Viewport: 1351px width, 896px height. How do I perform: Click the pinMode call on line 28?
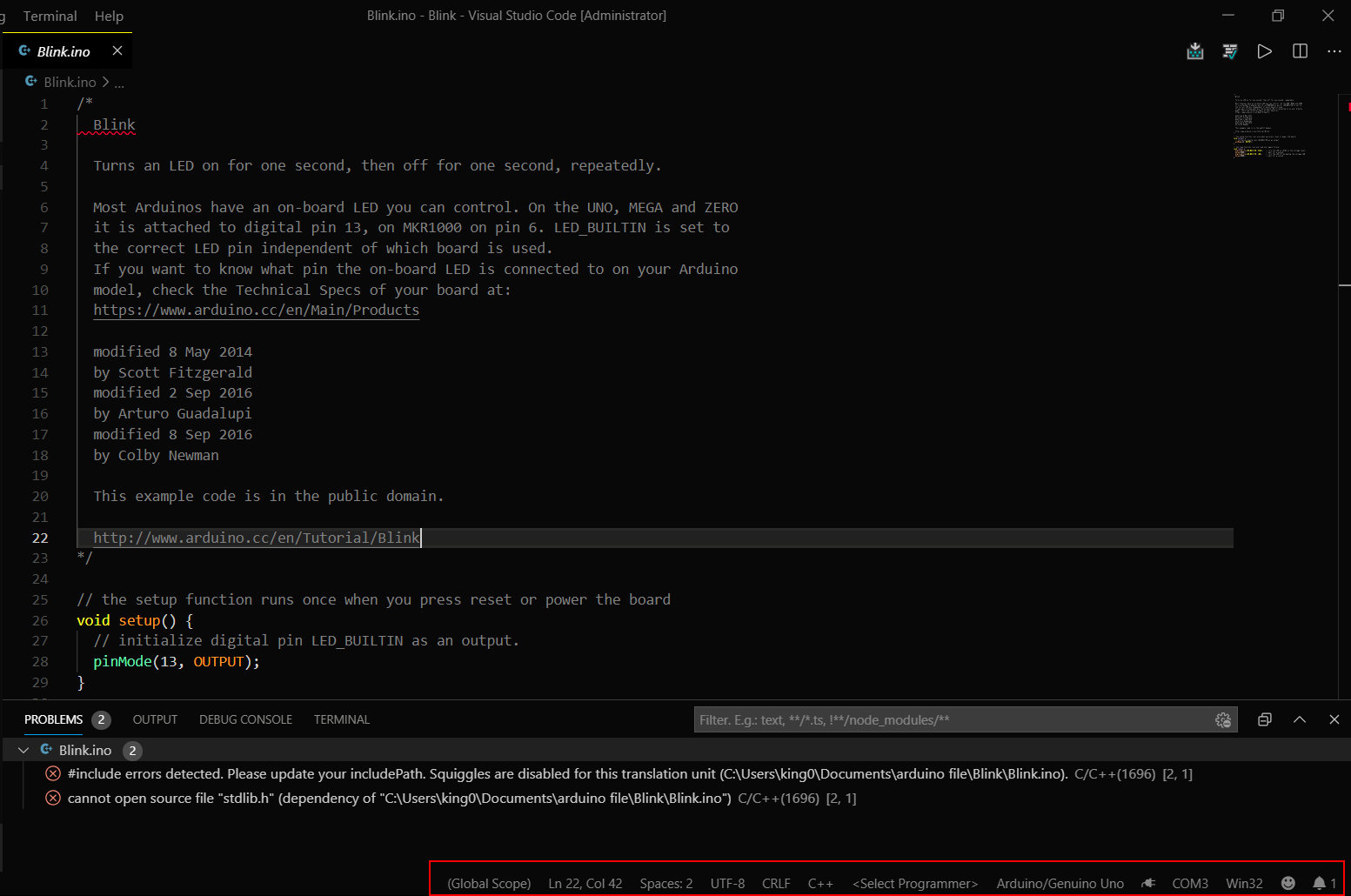123,661
